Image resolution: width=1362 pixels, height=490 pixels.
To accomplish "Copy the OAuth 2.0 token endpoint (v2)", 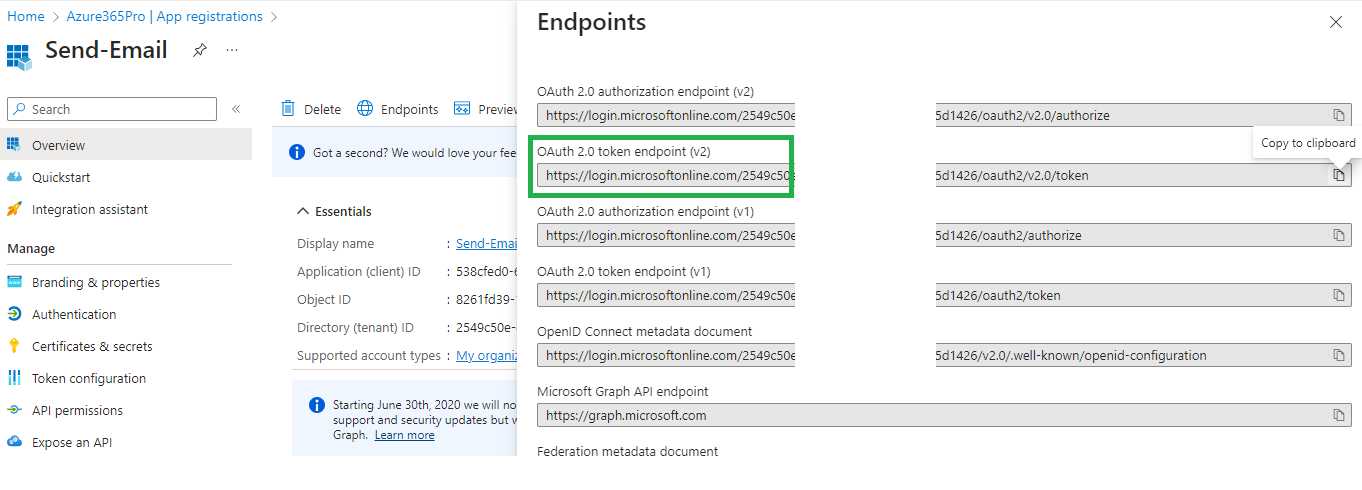I will [1338, 175].
